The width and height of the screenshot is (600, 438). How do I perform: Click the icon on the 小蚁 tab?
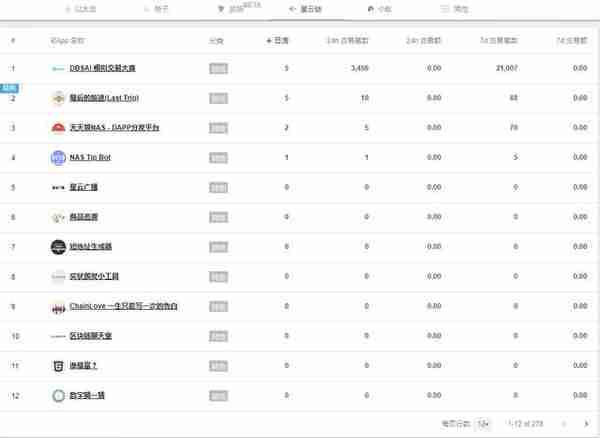370,9
